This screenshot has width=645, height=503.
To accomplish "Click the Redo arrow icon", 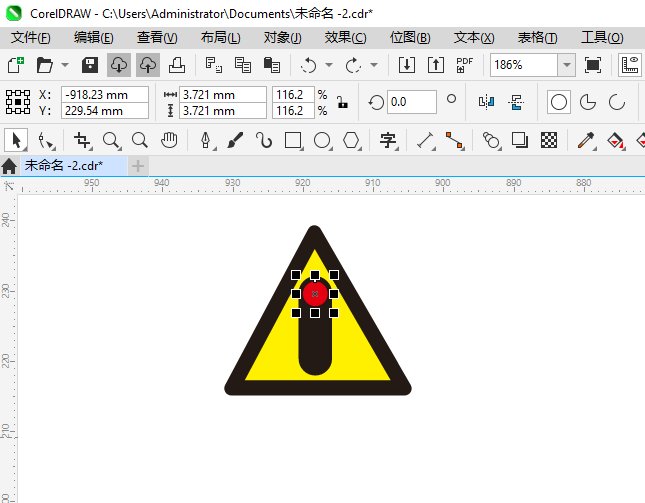I will pos(353,65).
